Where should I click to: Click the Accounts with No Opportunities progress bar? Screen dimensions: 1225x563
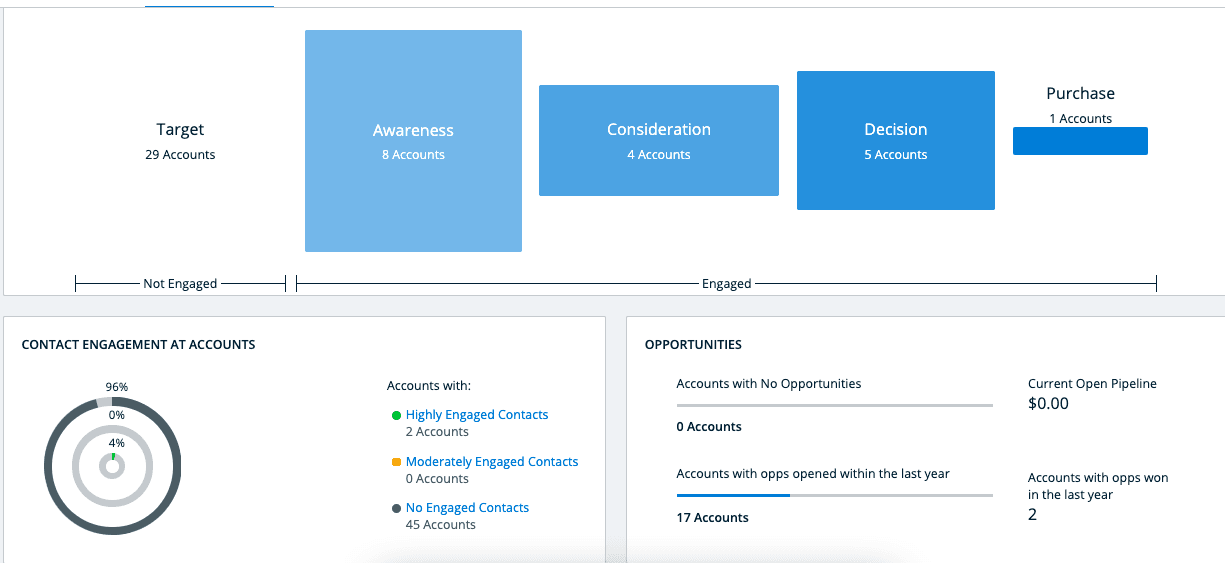coord(835,405)
